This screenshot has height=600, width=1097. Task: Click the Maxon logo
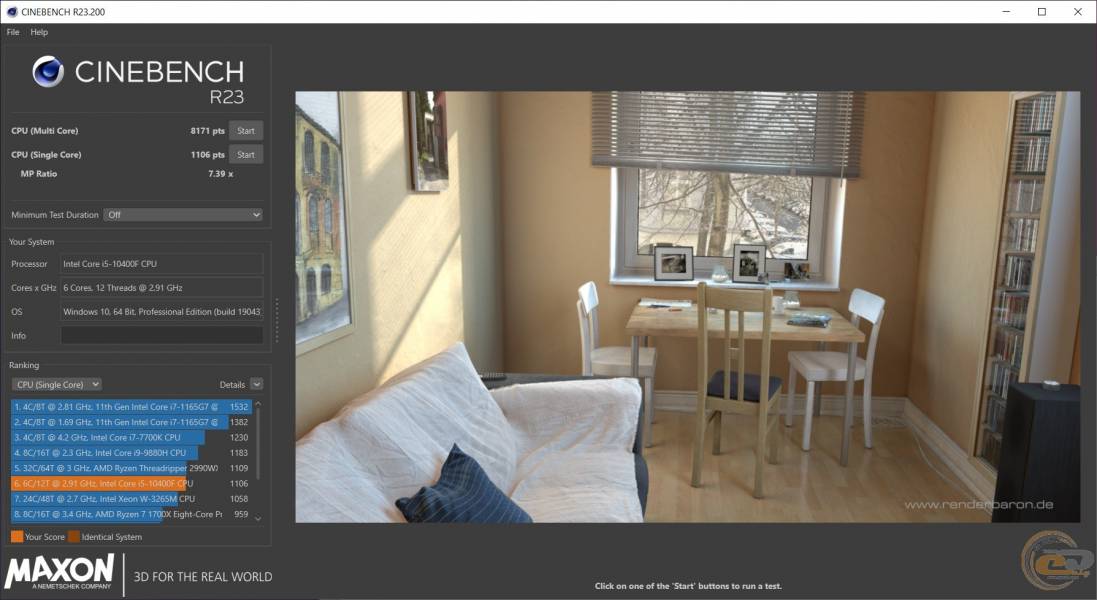pos(59,571)
